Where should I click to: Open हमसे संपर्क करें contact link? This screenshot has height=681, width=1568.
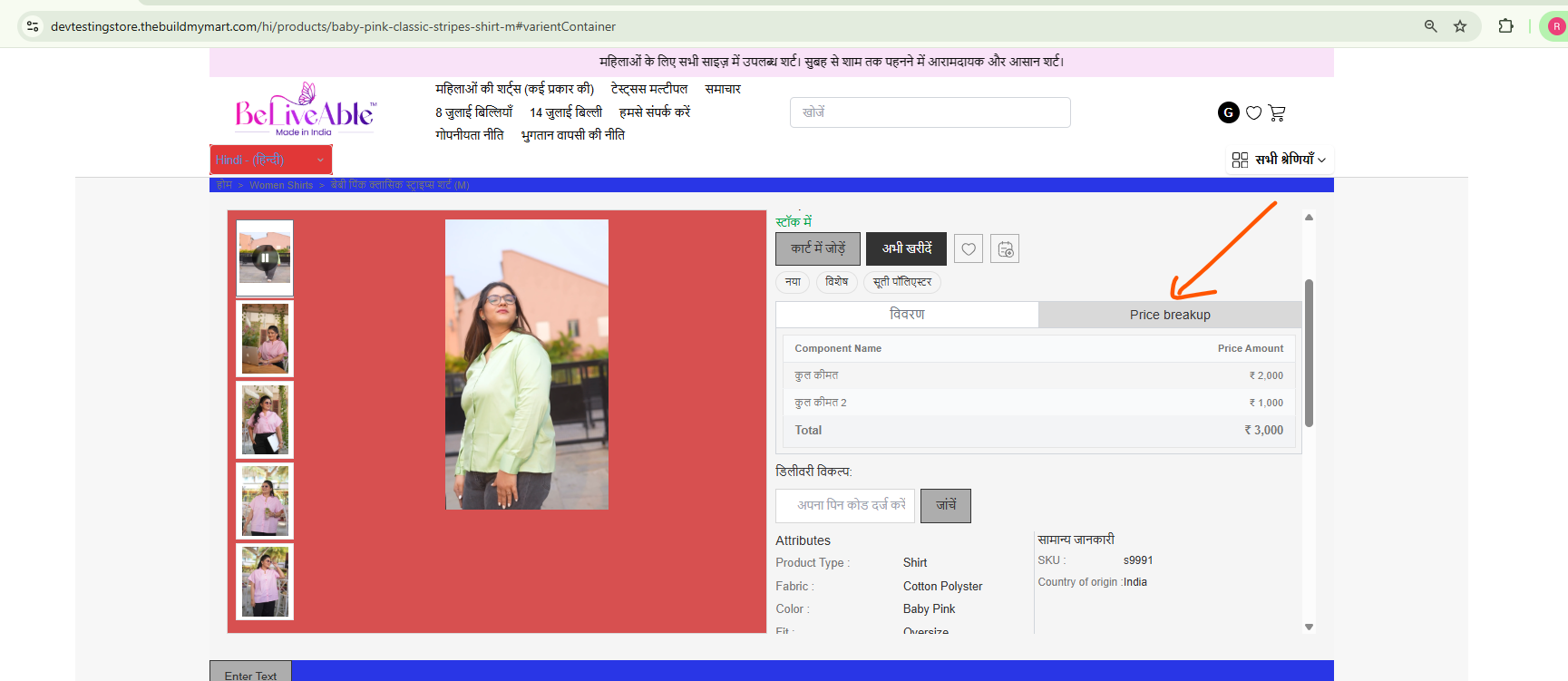(x=655, y=112)
